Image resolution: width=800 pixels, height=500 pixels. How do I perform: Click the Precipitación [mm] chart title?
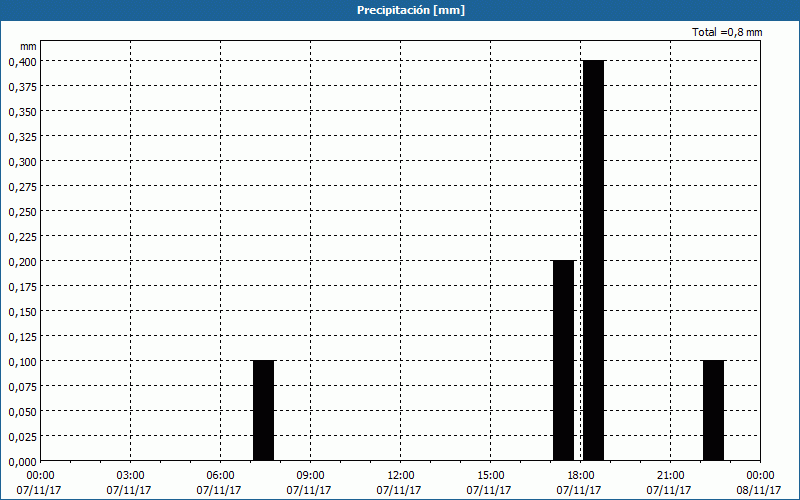[x=411, y=10]
